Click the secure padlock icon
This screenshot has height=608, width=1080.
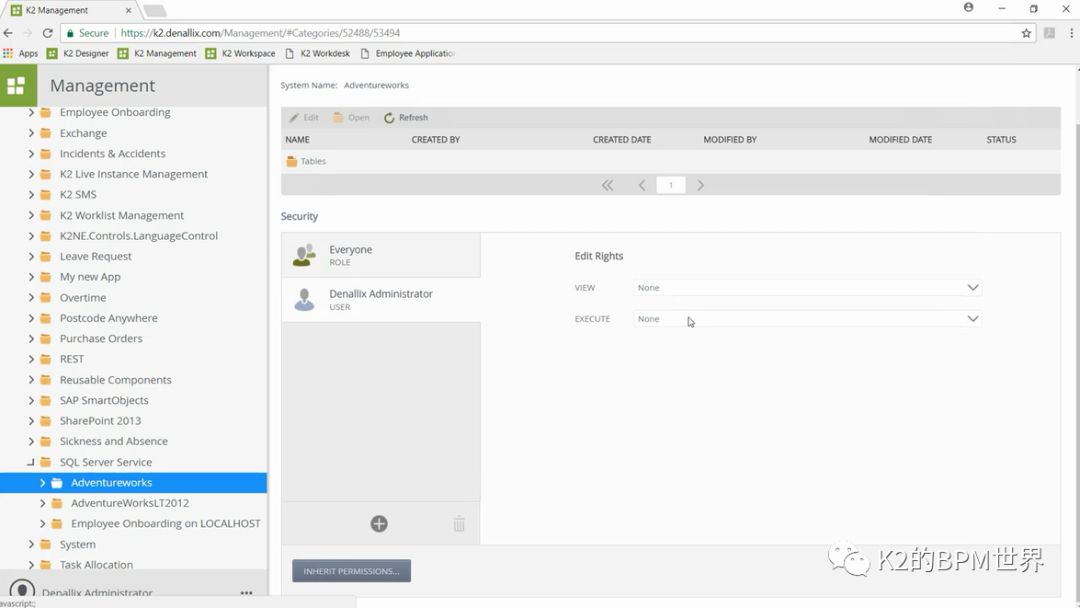[x=70, y=33]
